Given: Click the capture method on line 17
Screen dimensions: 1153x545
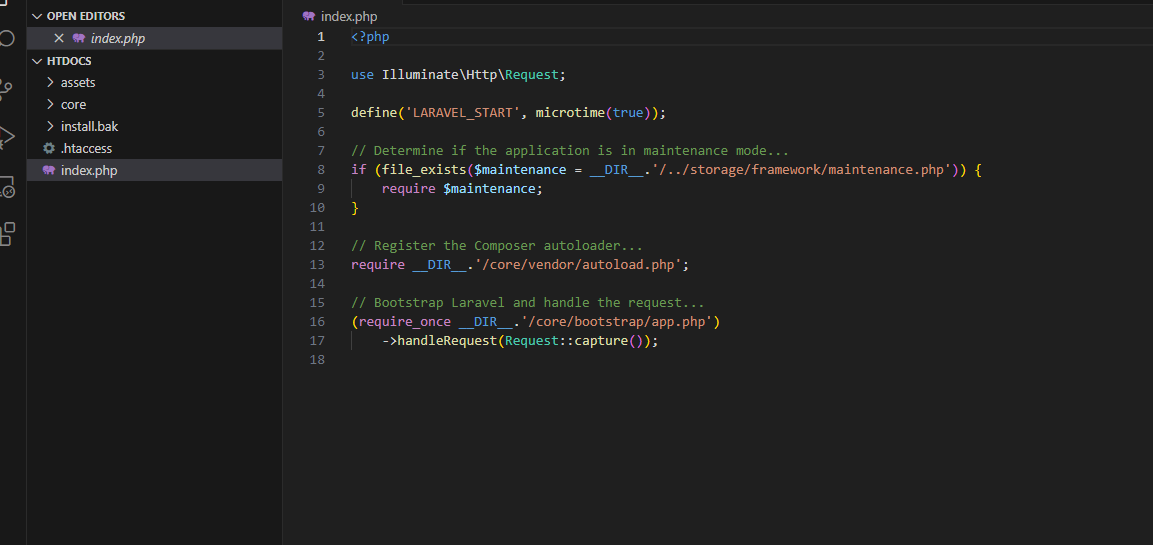Looking at the screenshot, I should click(x=602, y=341).
